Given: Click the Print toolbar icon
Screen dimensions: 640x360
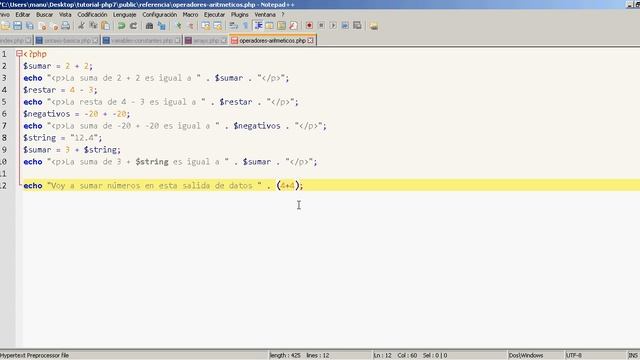Looking at the screenshot, I should [65, 26].
